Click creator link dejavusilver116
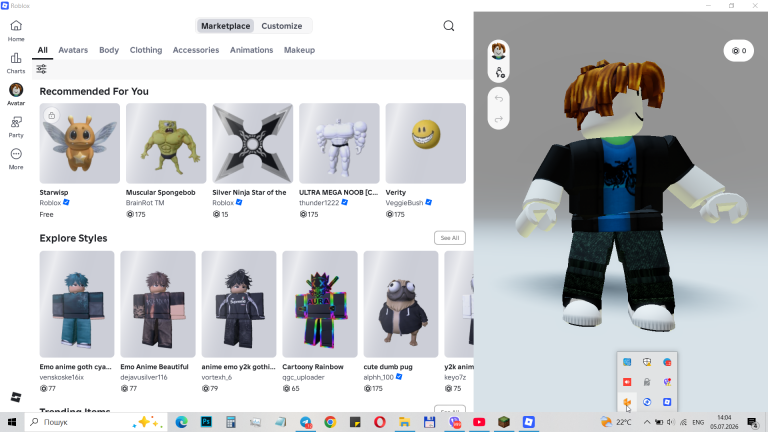The width and height of the screenshot is (768, 432). pos(144,377)
